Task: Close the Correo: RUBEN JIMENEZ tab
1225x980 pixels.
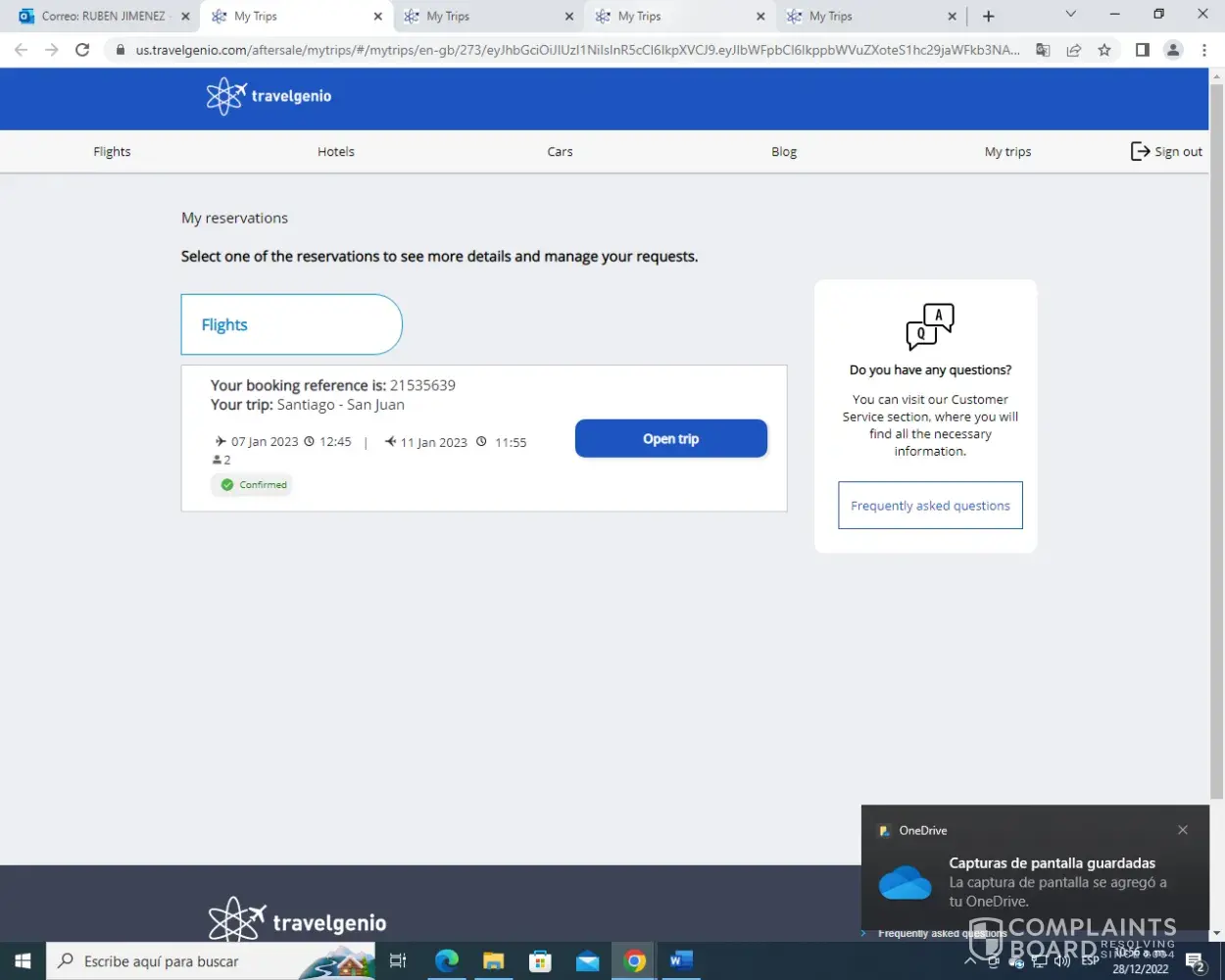Action: (185, 17)
